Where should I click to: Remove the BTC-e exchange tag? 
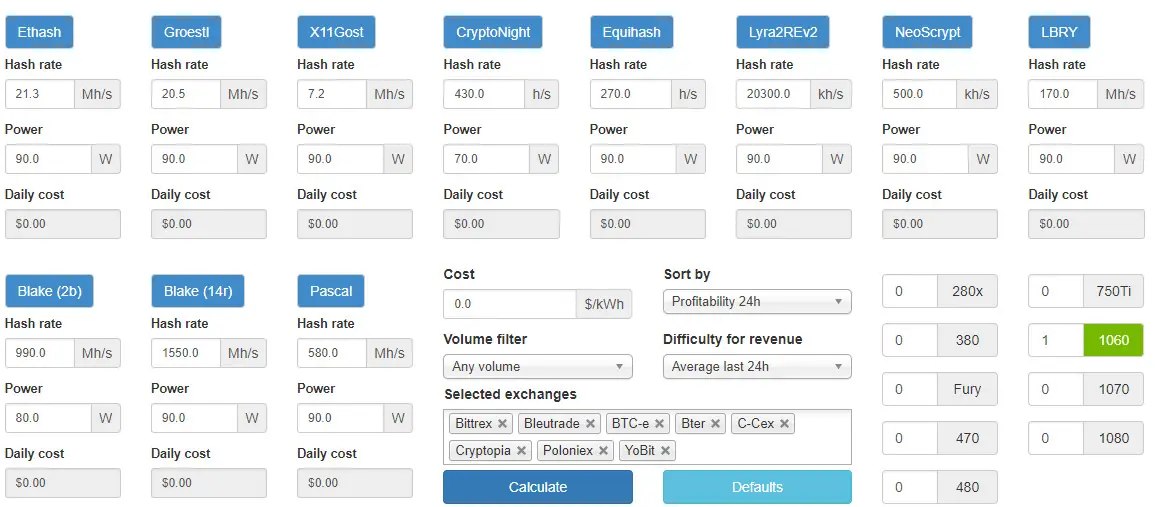[660, 424]
